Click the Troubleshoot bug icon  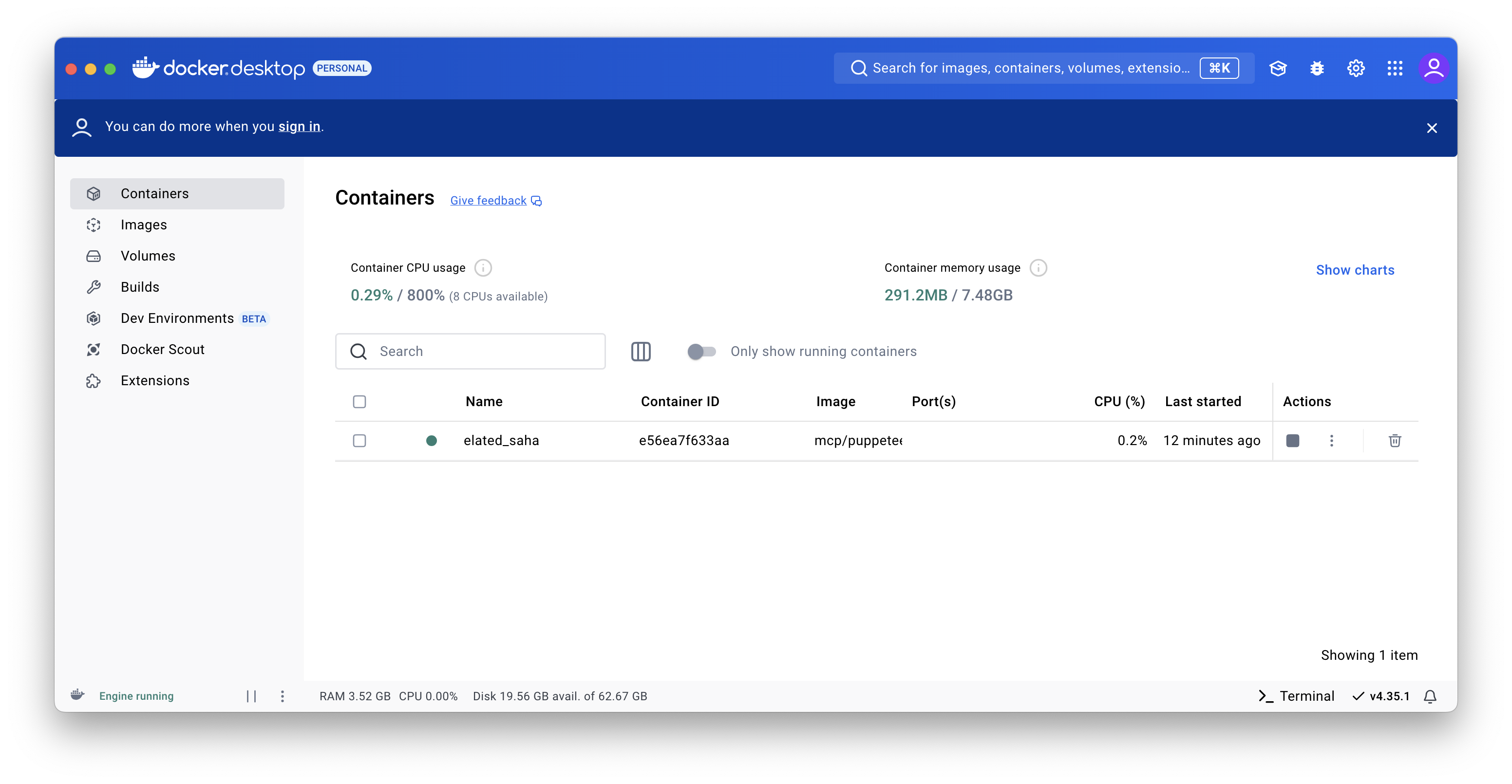[x=1317, y=68]
